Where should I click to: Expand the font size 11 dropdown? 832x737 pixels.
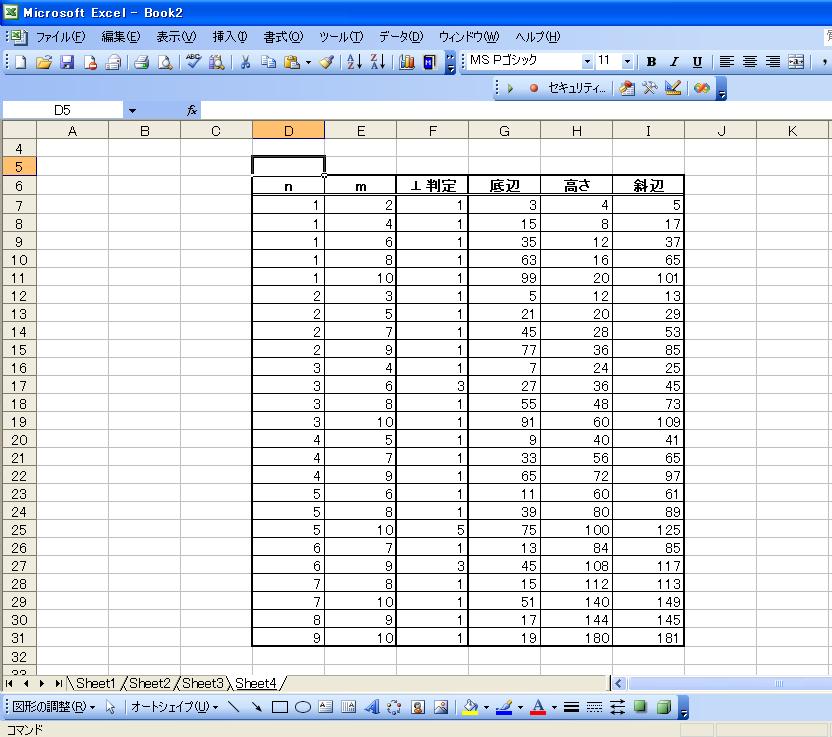pos(627,62)
